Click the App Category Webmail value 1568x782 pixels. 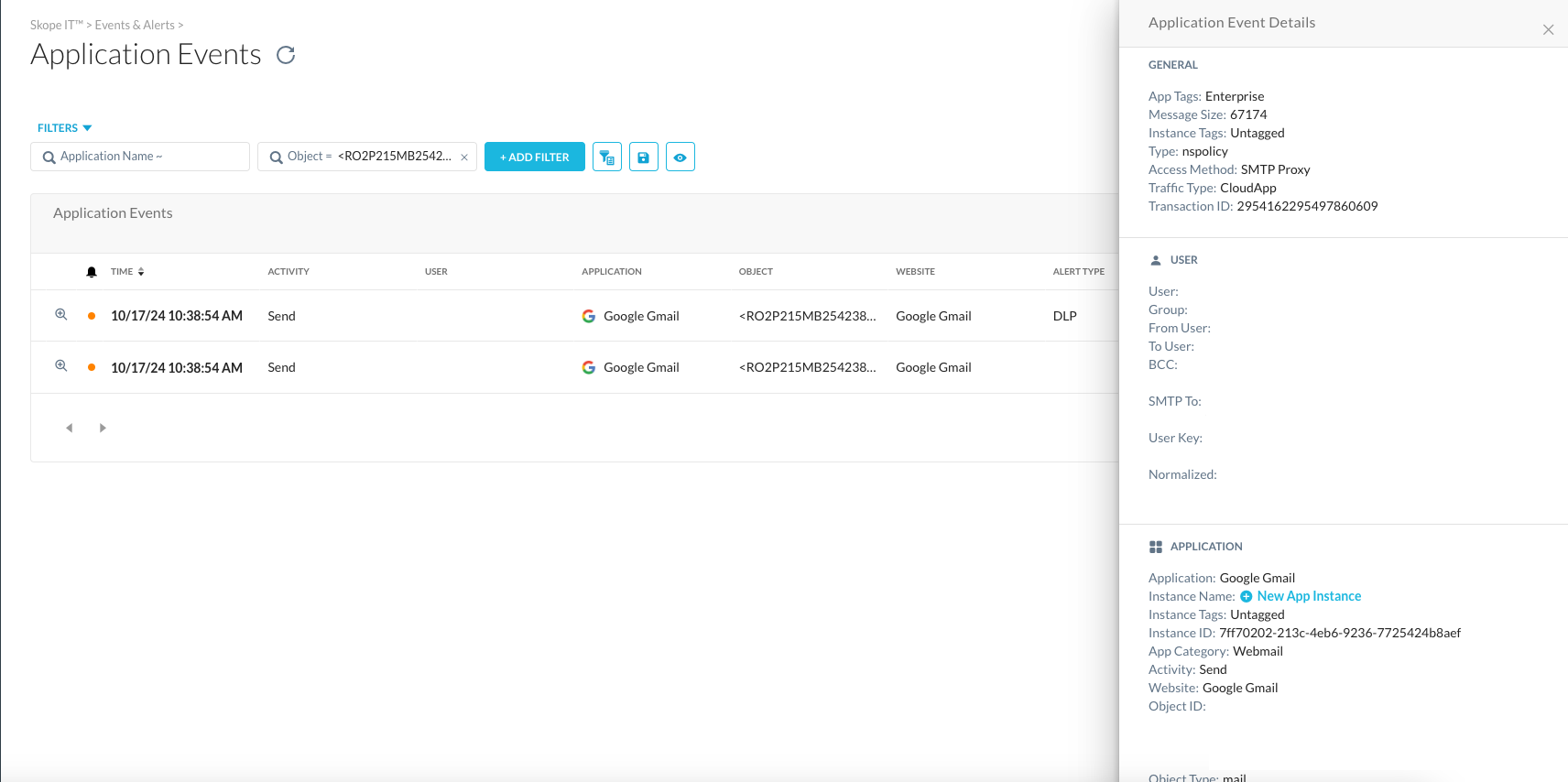(x=1258, y=651)
